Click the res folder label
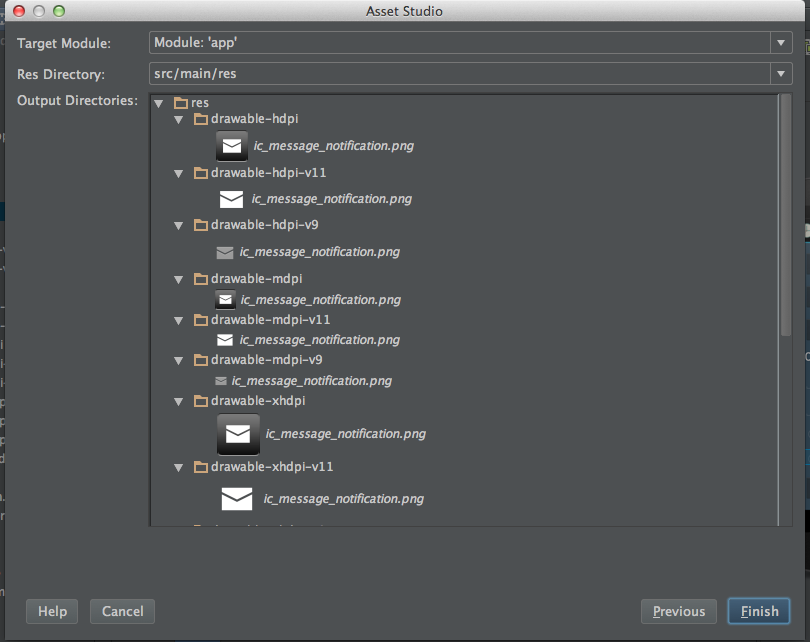810x642 pixels. [x=200, y=103]
